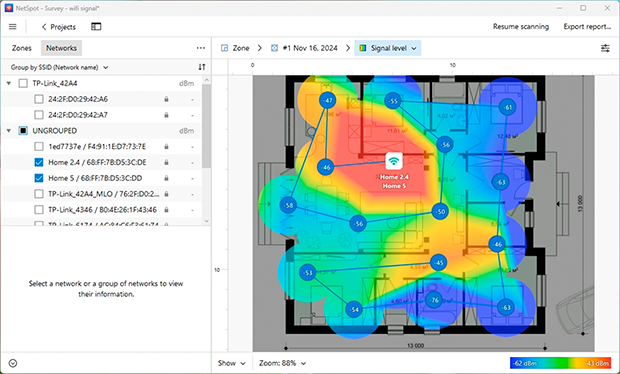The width and height of the screenshot is (620, 374).
Task: Select the -45 measurement point
Action: pos(439,262)
